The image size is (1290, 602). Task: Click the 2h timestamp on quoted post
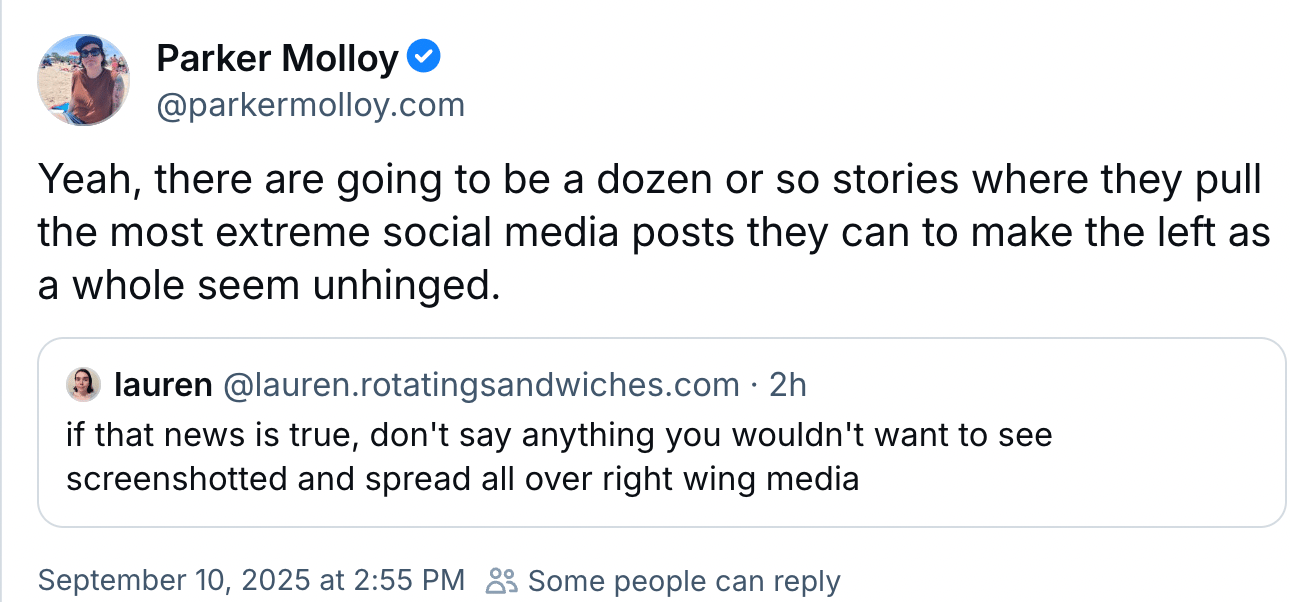(787, 384)
